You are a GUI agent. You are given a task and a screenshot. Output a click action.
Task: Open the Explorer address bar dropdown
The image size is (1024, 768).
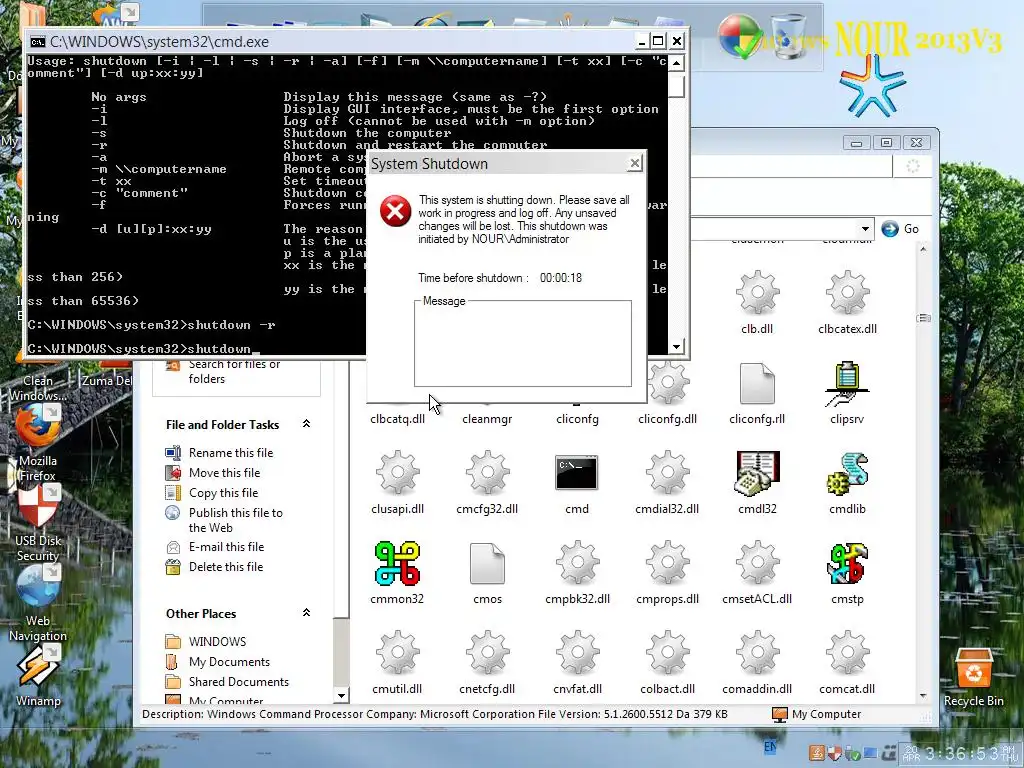click(x=865, y=229)
